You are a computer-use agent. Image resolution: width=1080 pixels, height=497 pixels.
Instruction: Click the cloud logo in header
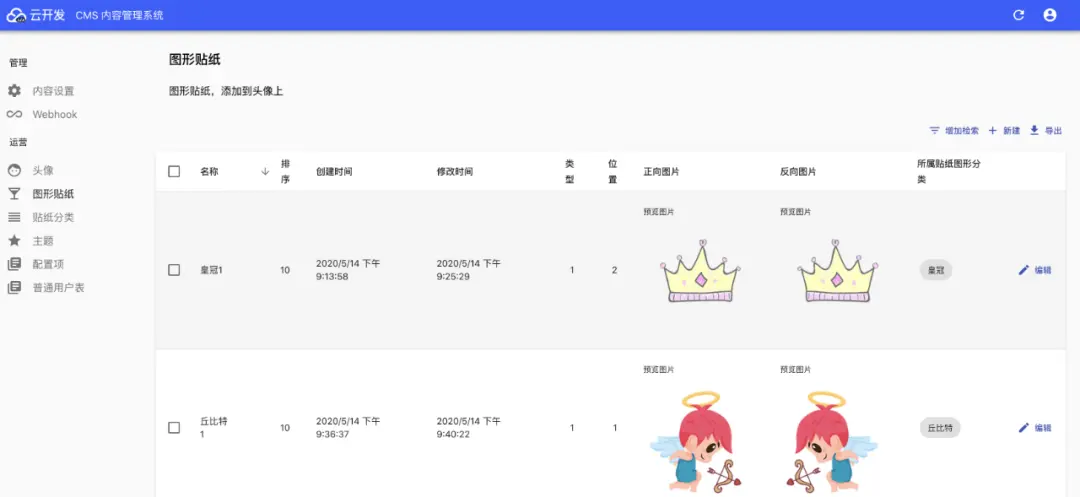[16, 15]
